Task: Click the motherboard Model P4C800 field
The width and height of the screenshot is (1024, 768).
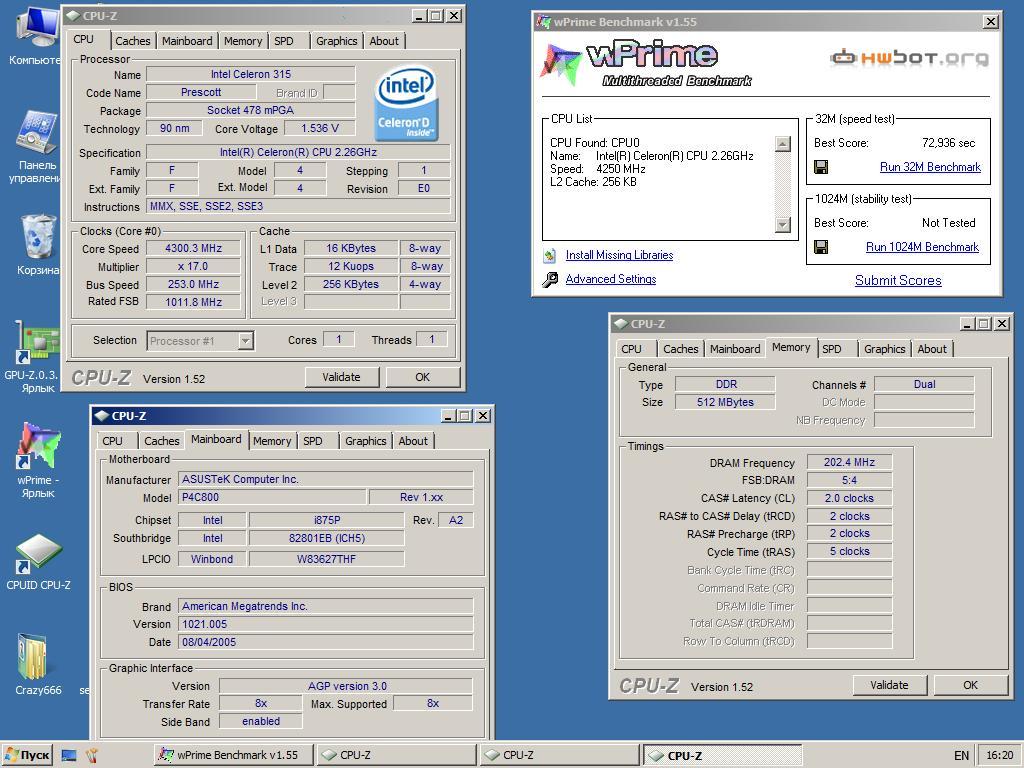Action: (272, 497)
